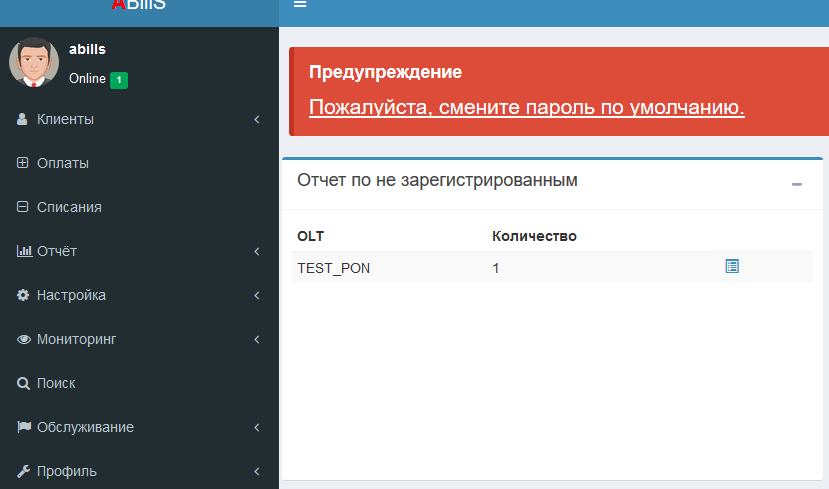Click the abills user avatar
Image resolution: width=829 pixels, height=489 pixels.
pos(34,62)
